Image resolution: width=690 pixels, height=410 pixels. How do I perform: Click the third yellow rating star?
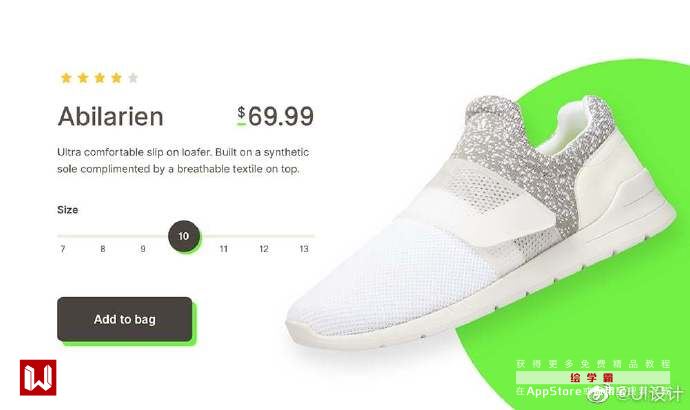pos(100,78)
